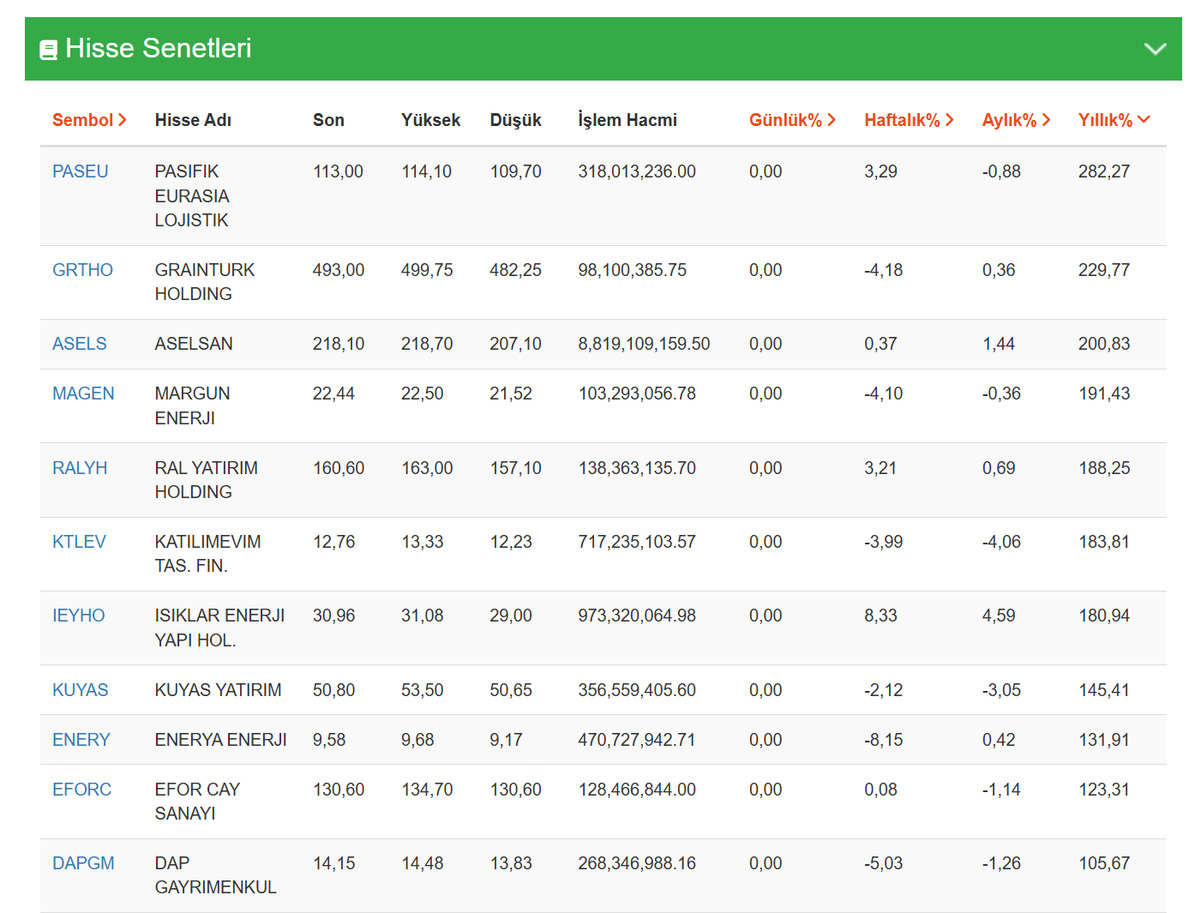Click RALYH high price 163,00

(427, 468)
